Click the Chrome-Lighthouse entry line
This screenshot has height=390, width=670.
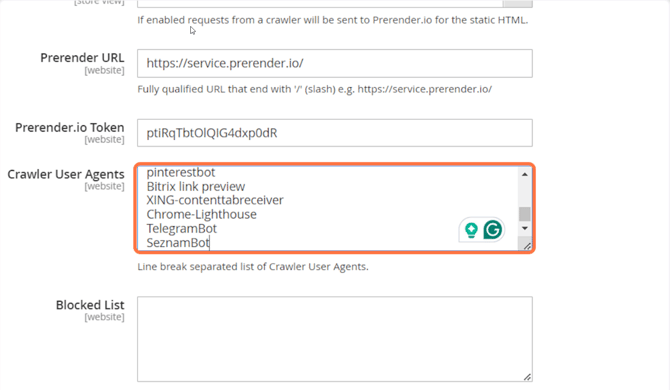(x=202, y=214)
